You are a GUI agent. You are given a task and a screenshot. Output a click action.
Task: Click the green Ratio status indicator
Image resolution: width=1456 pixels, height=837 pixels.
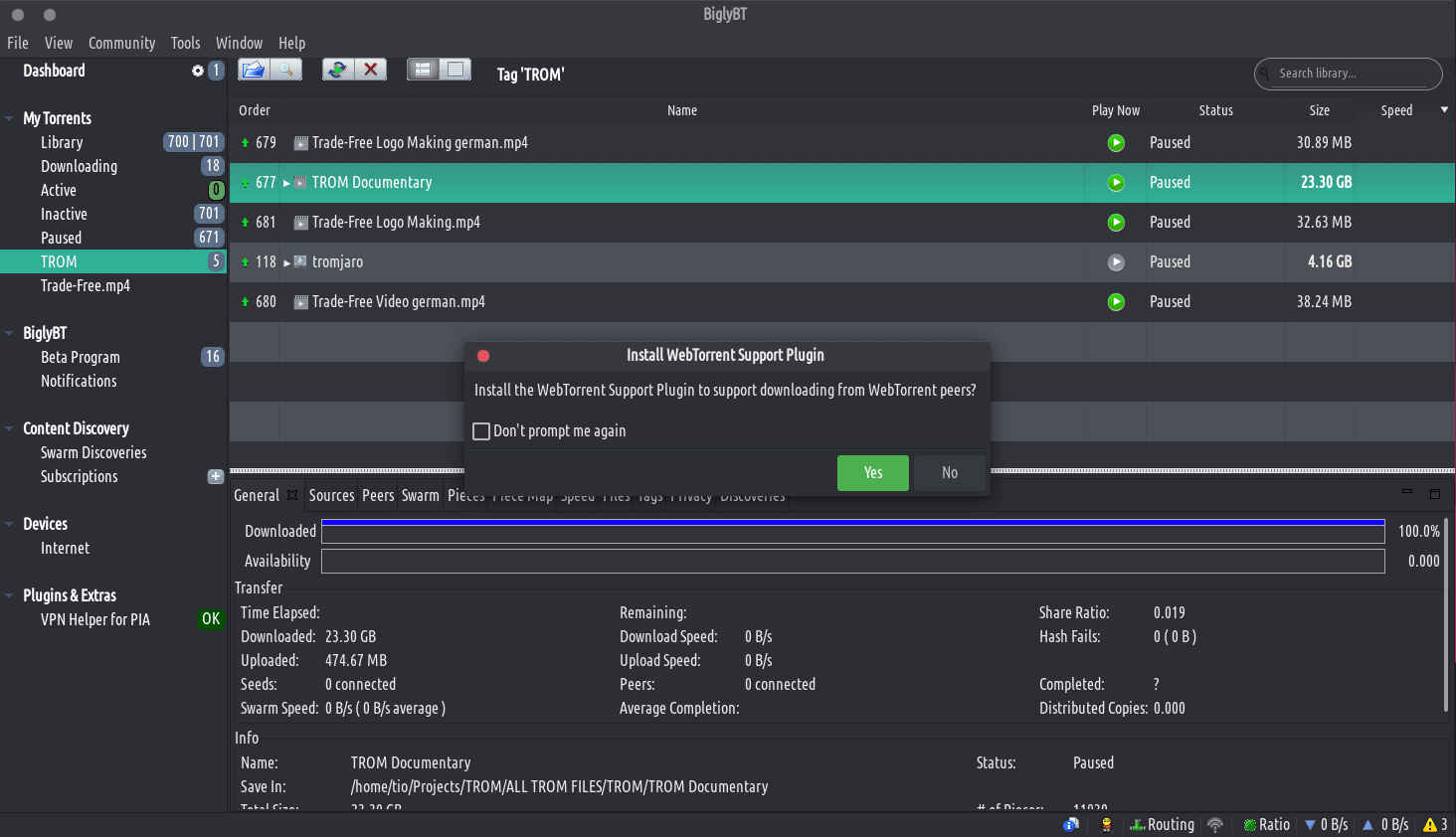1266,824
